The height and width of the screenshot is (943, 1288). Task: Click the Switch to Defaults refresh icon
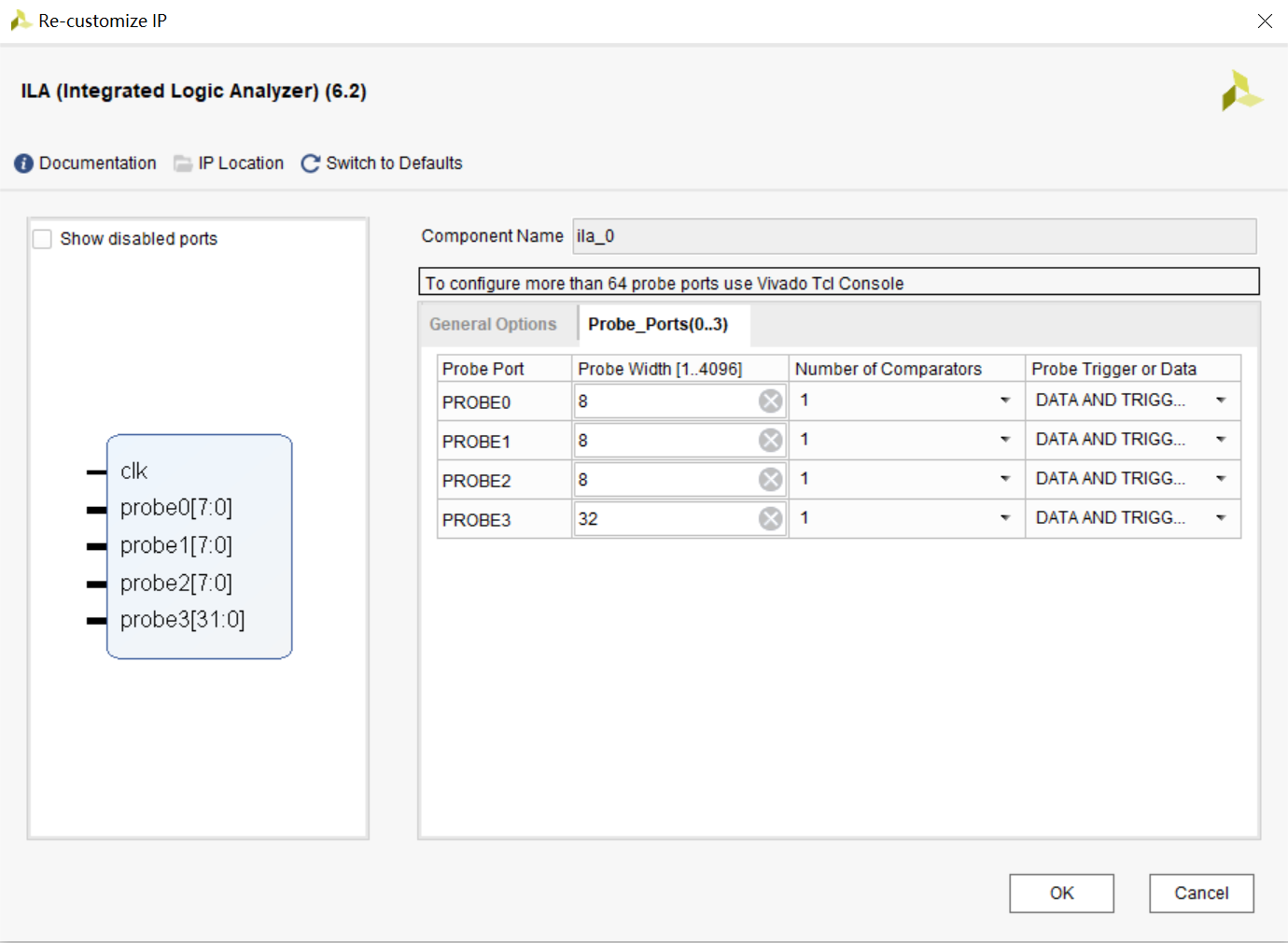pyautogui.click(x=311, y=163)
